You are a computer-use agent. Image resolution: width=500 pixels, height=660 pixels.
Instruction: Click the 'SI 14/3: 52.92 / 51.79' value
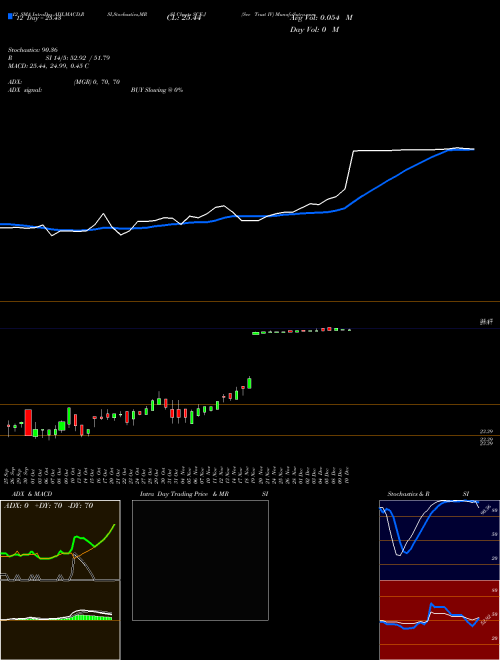(78, 58)
